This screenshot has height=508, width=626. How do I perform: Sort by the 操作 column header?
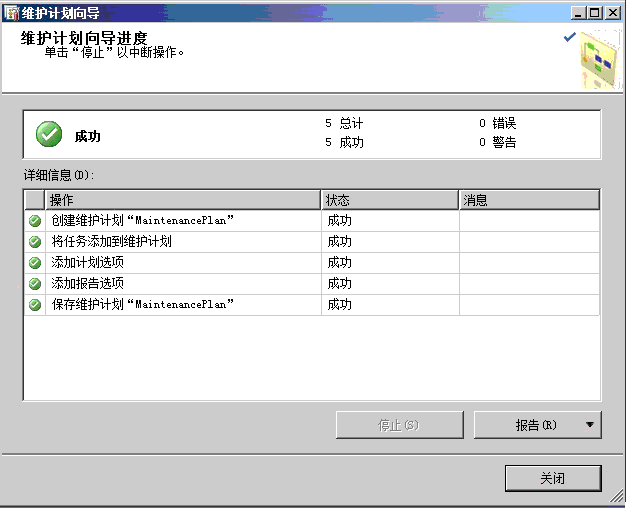(182, 200)
